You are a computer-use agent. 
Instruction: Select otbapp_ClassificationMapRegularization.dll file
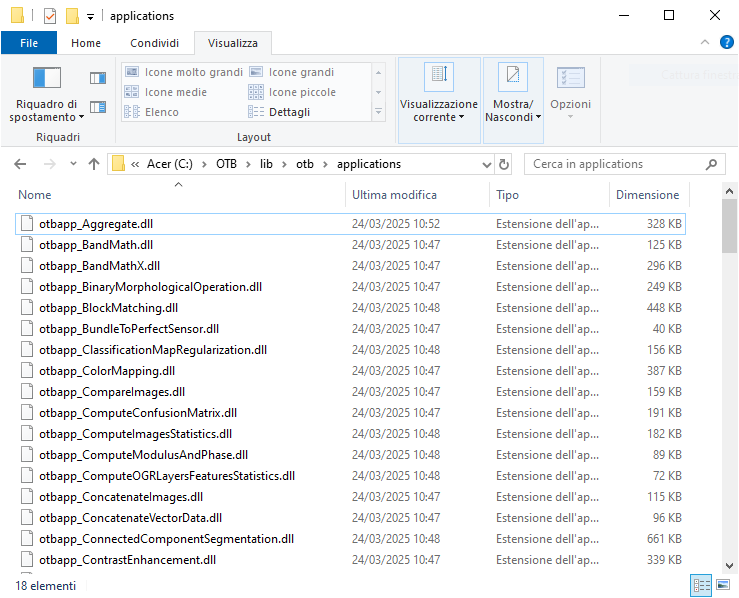coord(351,350)
